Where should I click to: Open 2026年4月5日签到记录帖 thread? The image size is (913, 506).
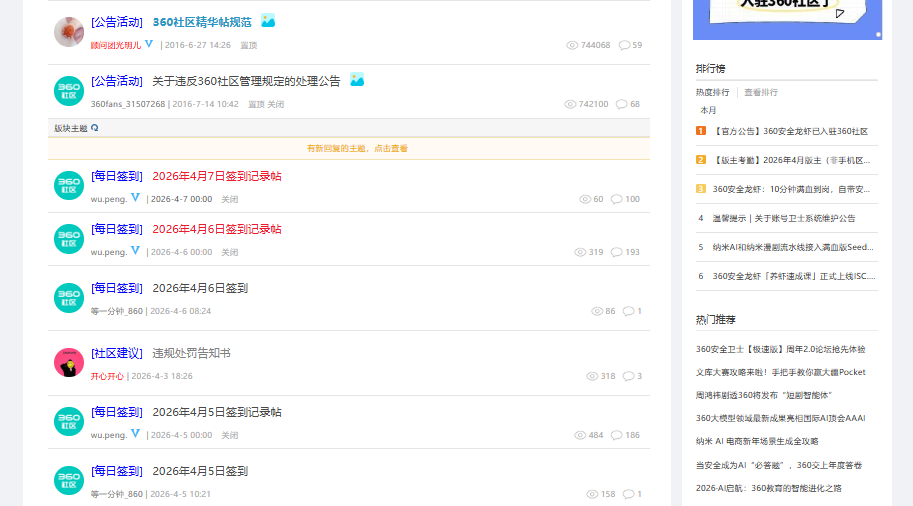click(x=217, y=412)
